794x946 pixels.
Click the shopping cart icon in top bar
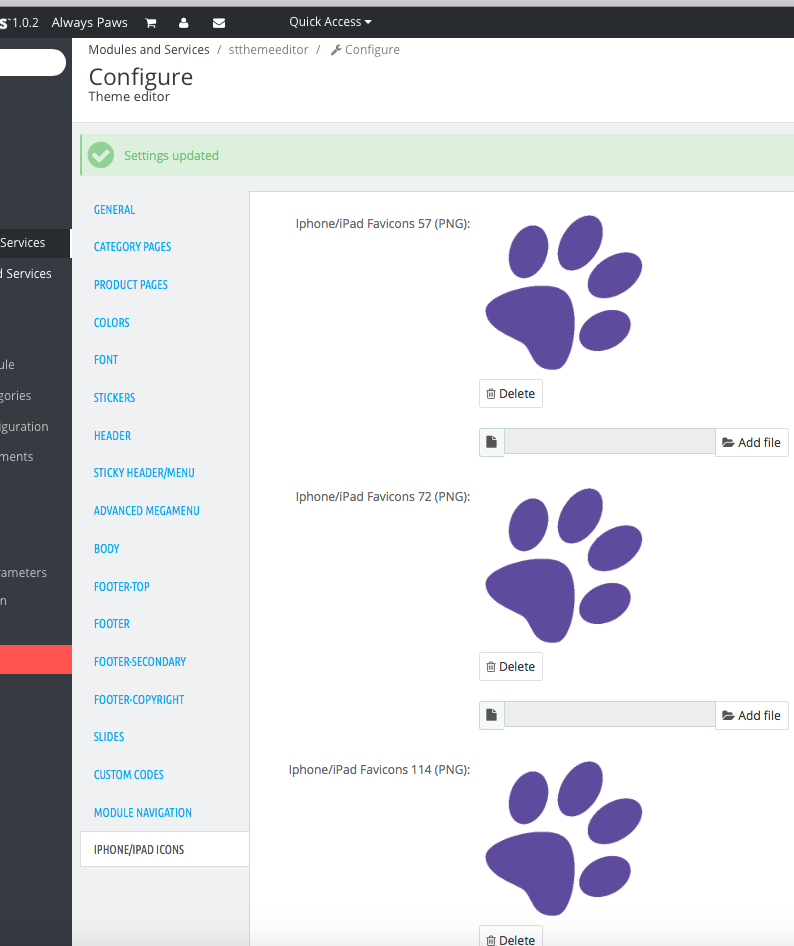click(x=151, y=22)
